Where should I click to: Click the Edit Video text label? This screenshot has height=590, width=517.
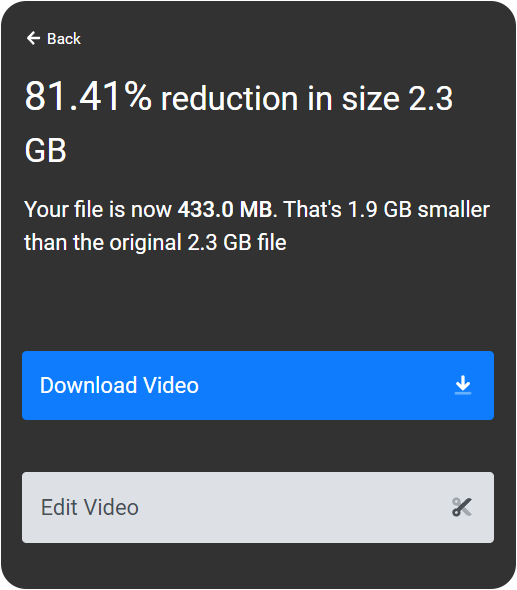coord(90,507)
